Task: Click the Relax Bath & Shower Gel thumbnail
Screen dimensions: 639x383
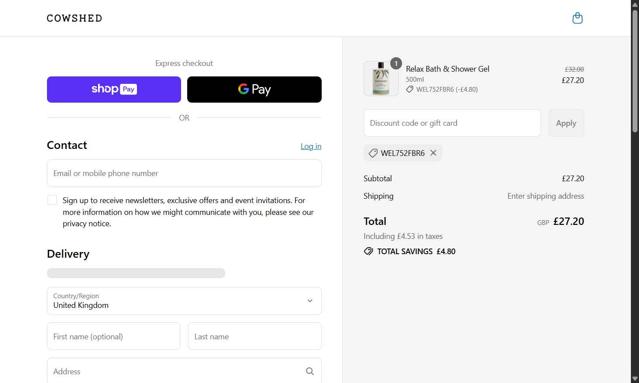Action: pyautogui.click(x=381, y=78)
